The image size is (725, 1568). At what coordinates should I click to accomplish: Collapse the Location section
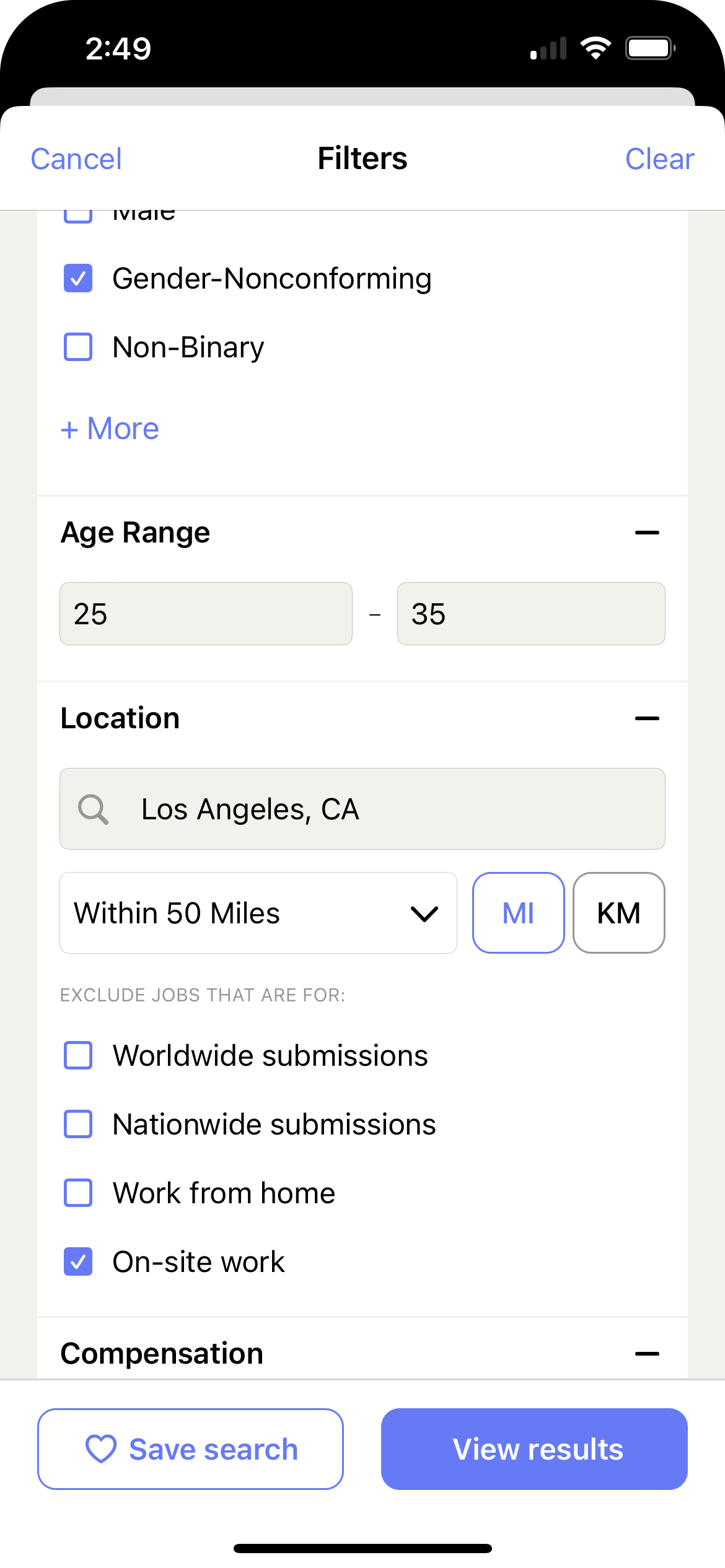[x=647, y=718]
